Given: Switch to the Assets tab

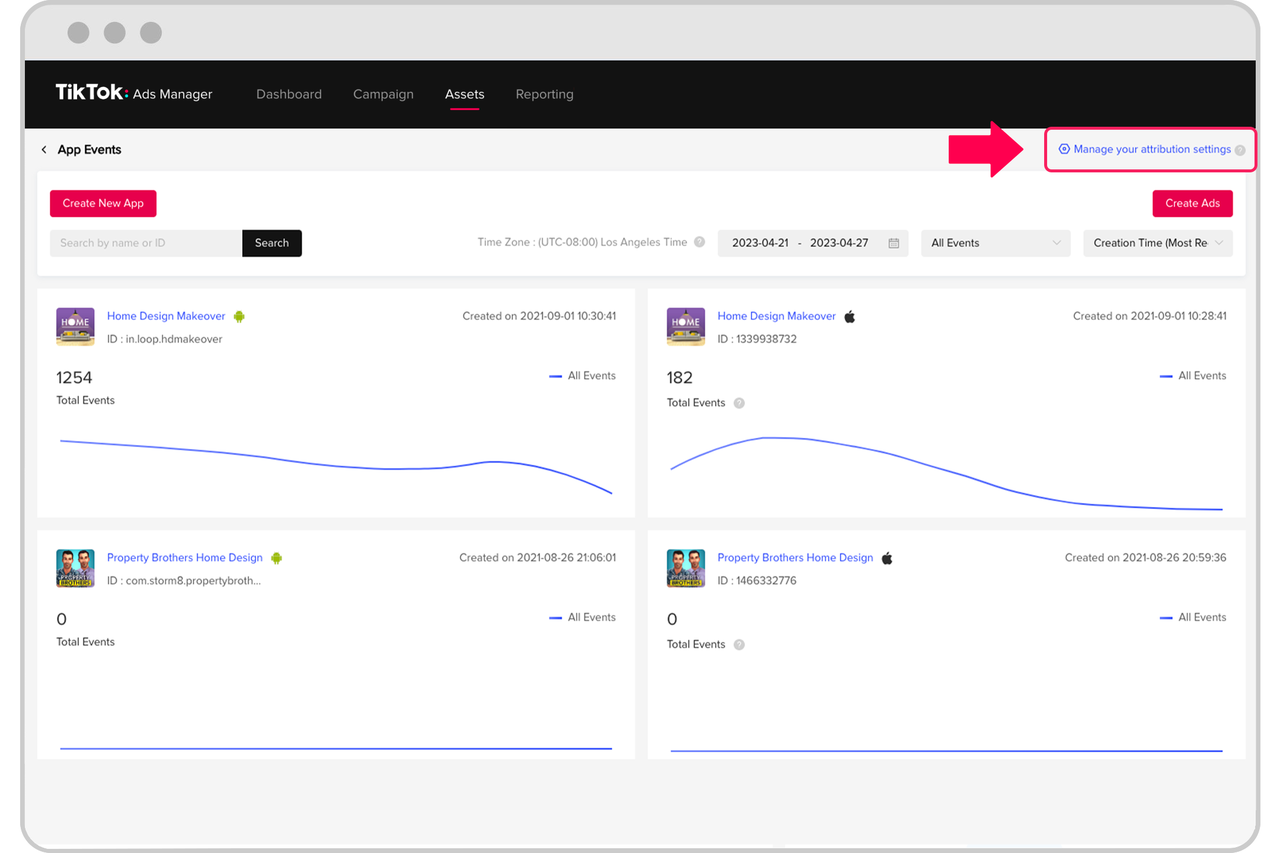Looking at the screenshot, I should pyautogui.click(x=465, y=94).
